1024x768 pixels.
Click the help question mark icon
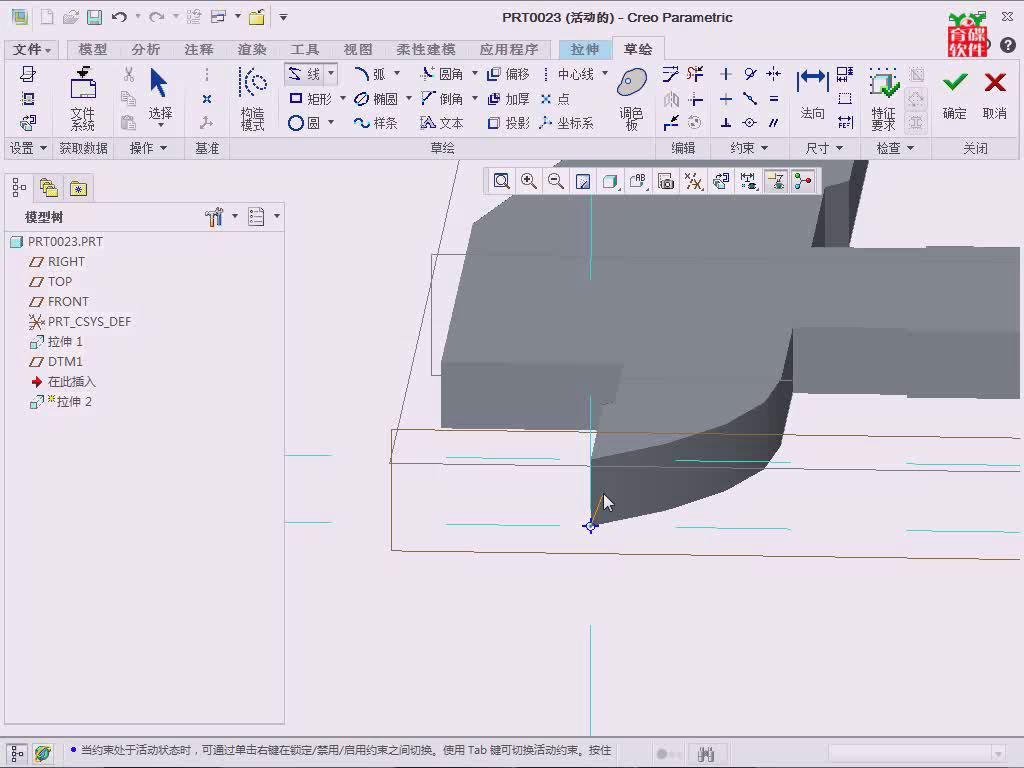click(1008, 44)
